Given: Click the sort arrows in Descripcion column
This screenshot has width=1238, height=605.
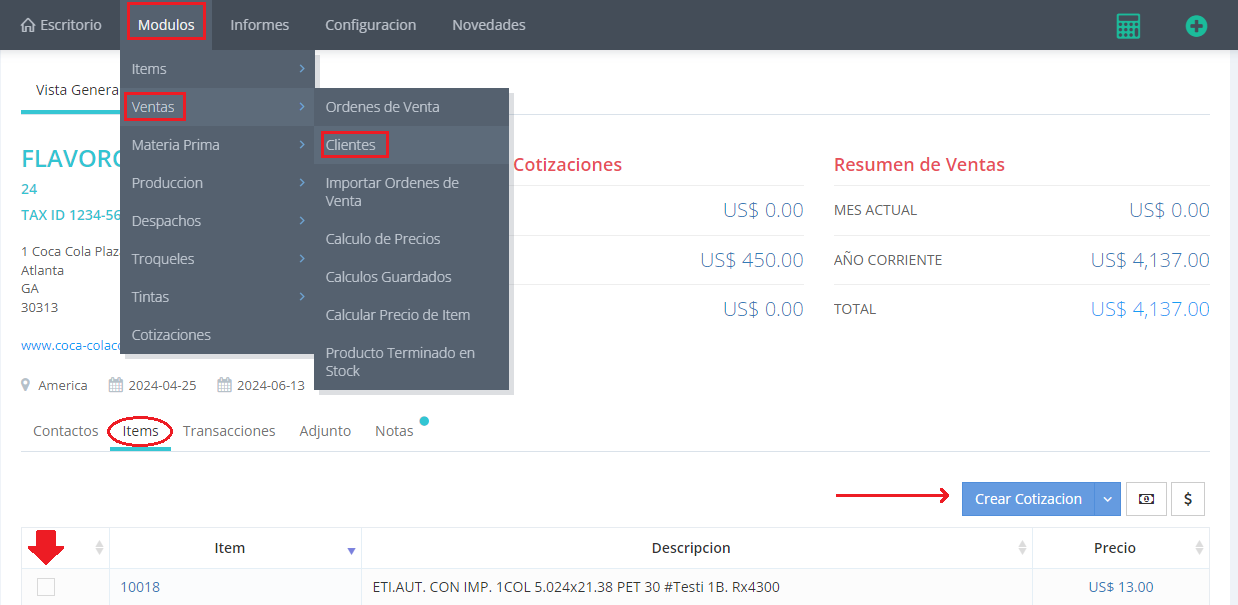Looking at the screenshot, I should [1022, 548].
